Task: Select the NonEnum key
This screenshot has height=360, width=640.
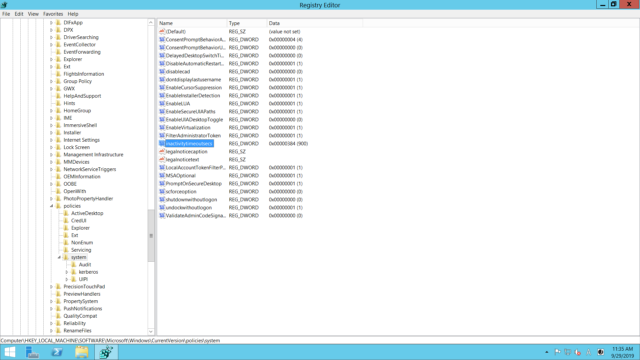Action: click(82, 242)
